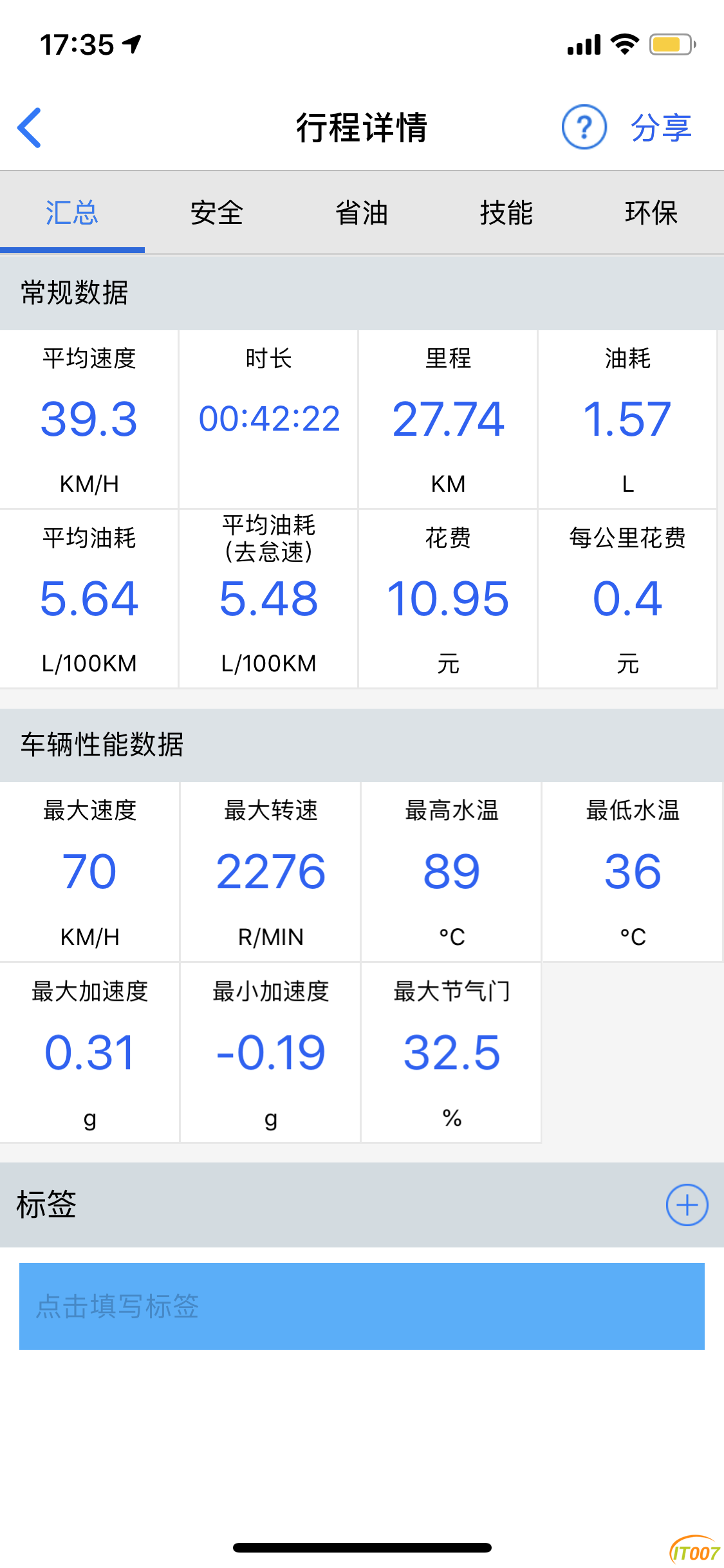Tap the 最大加速度 value 0.31
This screenshot has width=724, height=1568.
(x=89, y=1053)
